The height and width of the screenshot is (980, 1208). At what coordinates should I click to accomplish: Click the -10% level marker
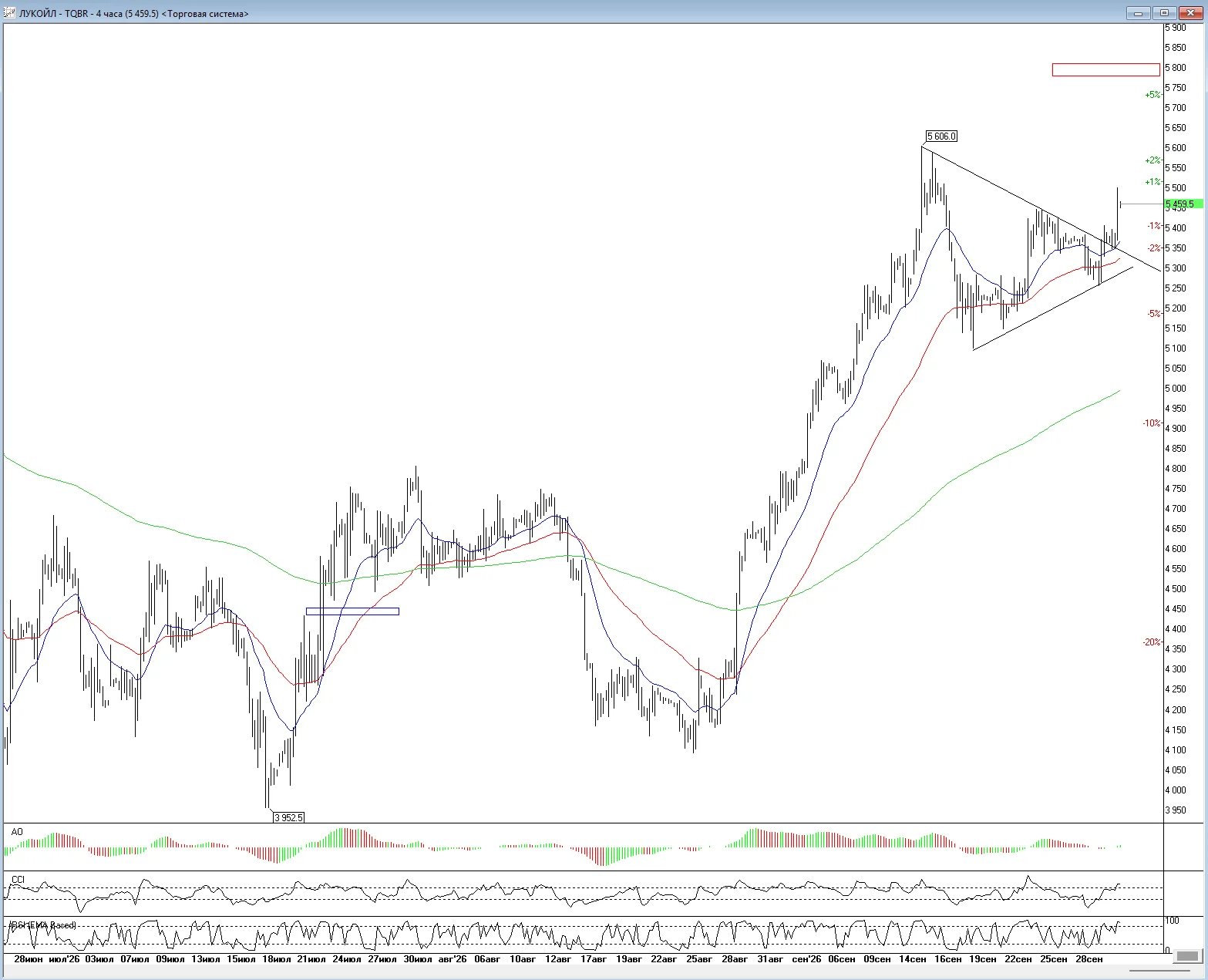point(1152,423)
